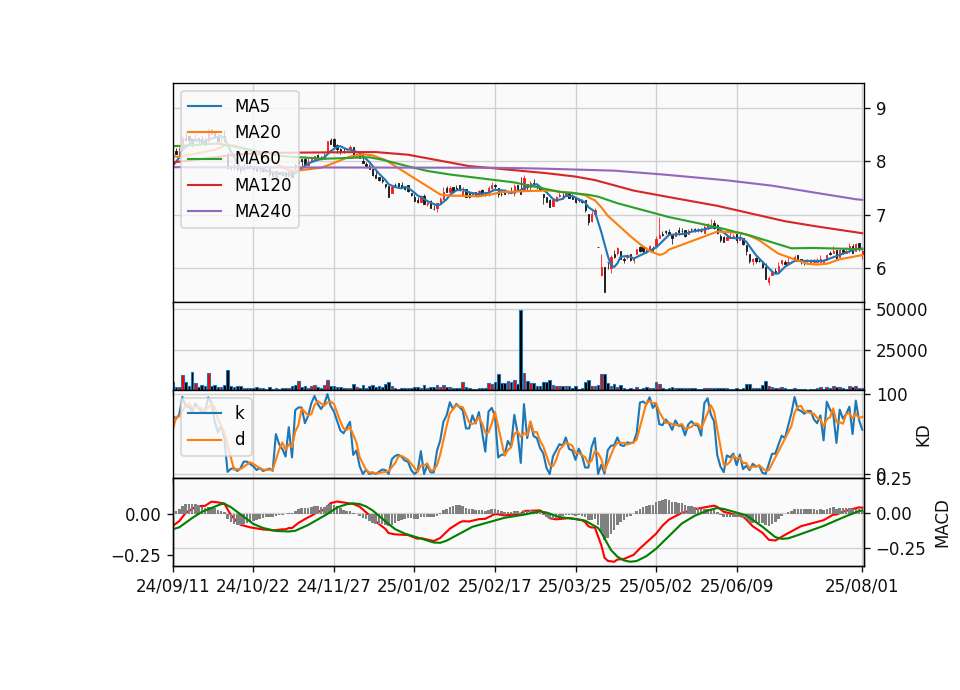Image resolution: width=960 pixels, height=690 pixels.
Task: Click the 25/05/02 date label
Action: [x=656, y=586]
